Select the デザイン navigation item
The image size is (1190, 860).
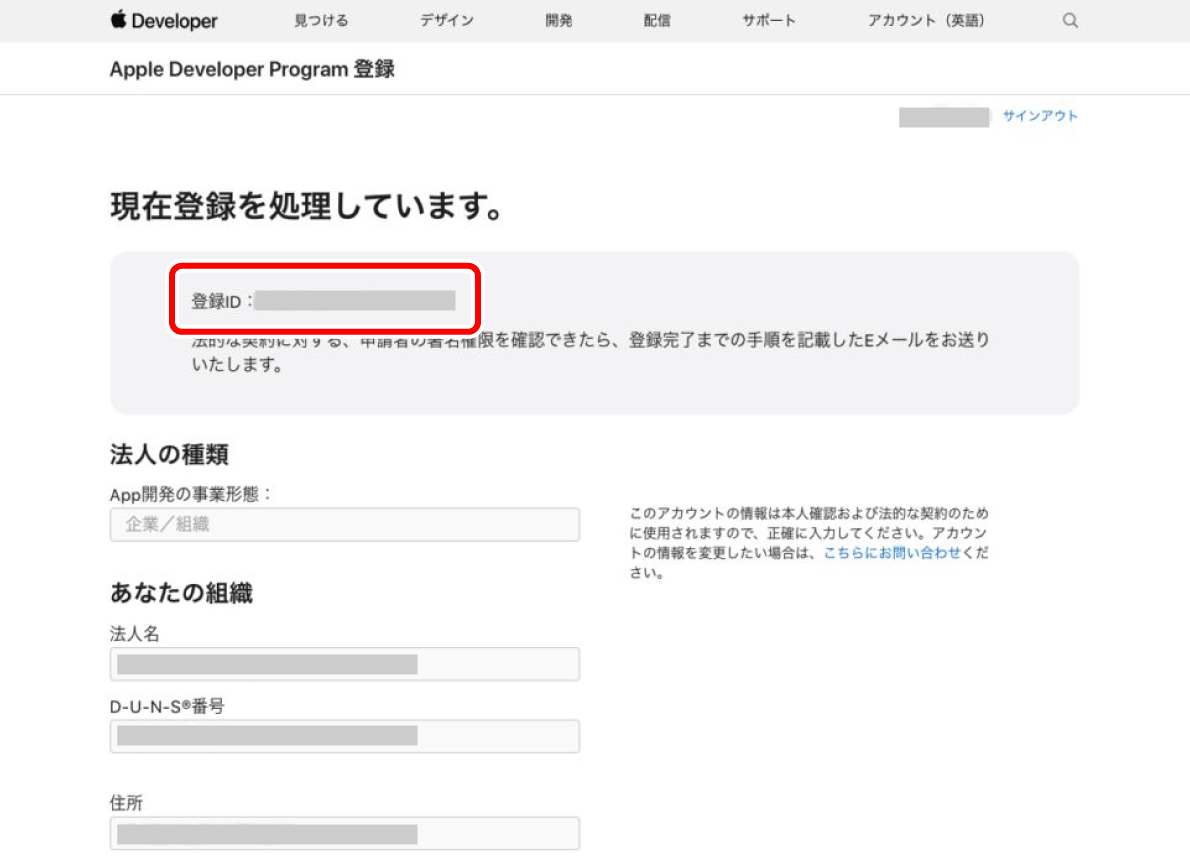447,21
